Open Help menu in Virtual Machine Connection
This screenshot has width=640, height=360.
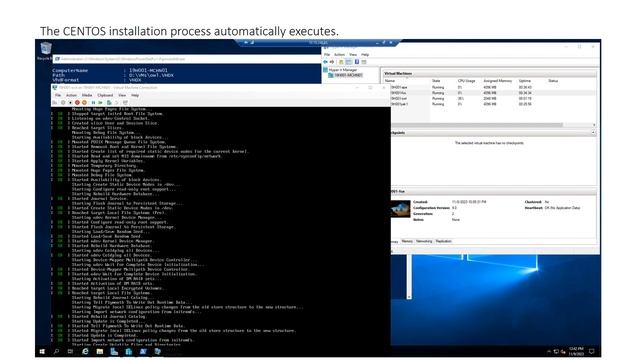135,95
